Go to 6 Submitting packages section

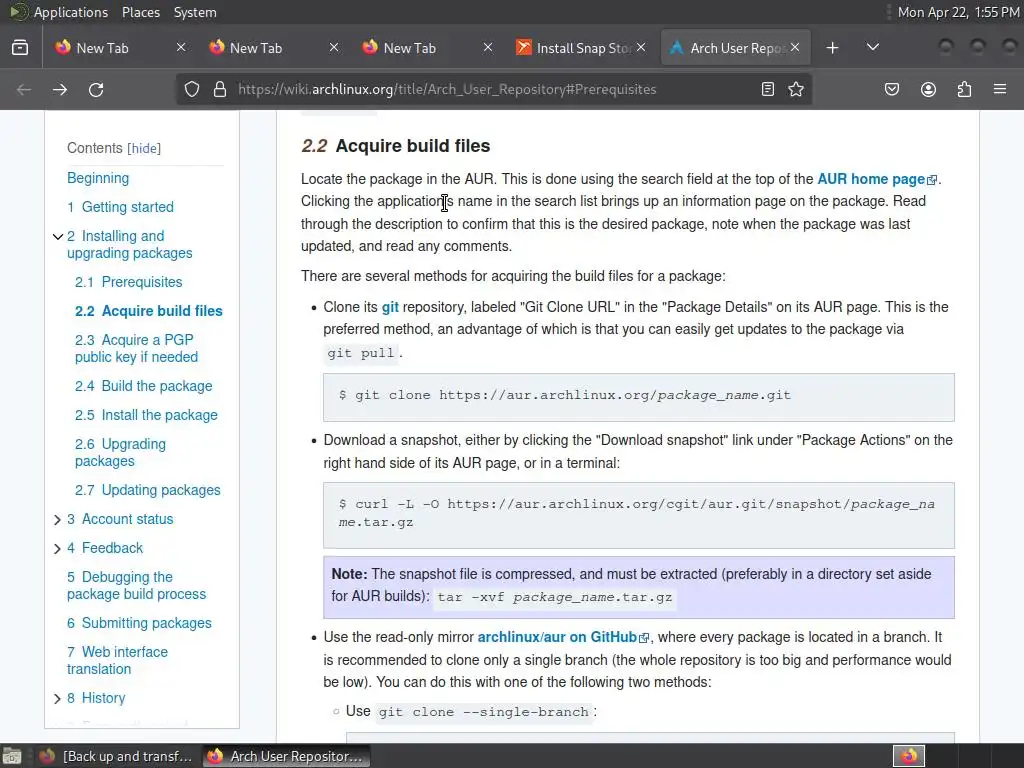139,623
